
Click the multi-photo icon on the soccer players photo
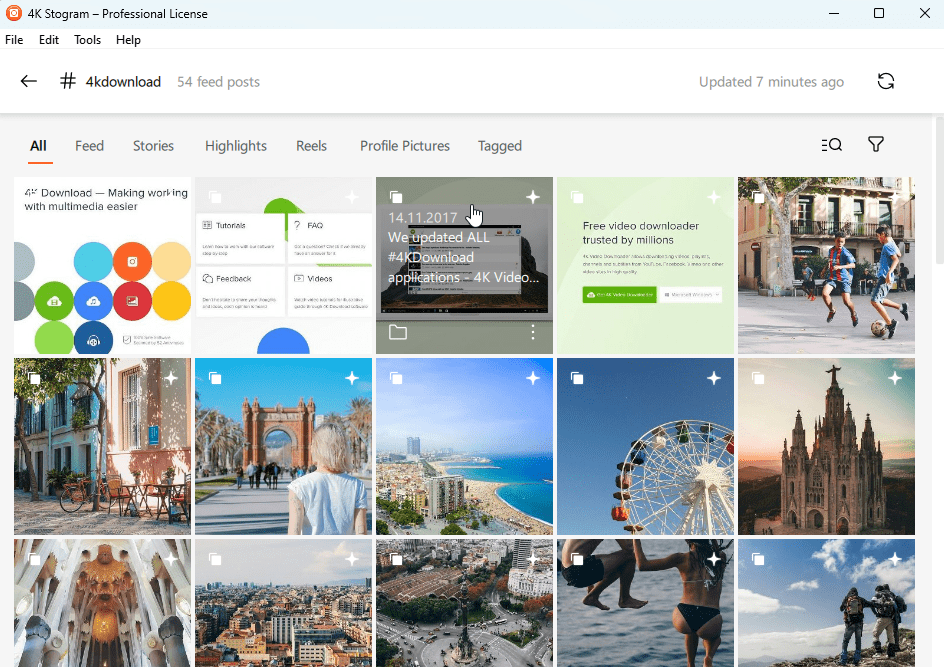(x=758, y=197)
